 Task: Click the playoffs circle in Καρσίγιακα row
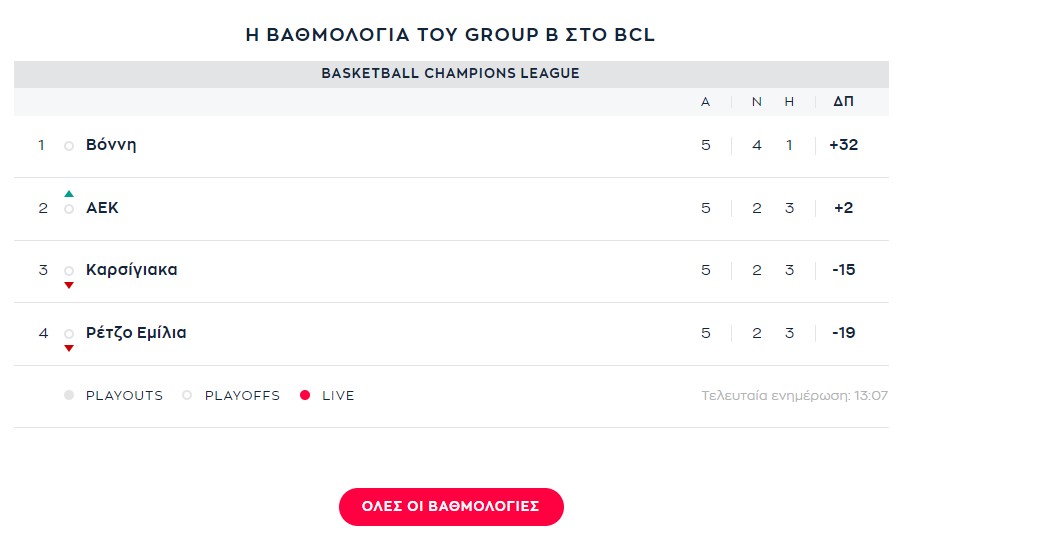(x=69, y=271)
